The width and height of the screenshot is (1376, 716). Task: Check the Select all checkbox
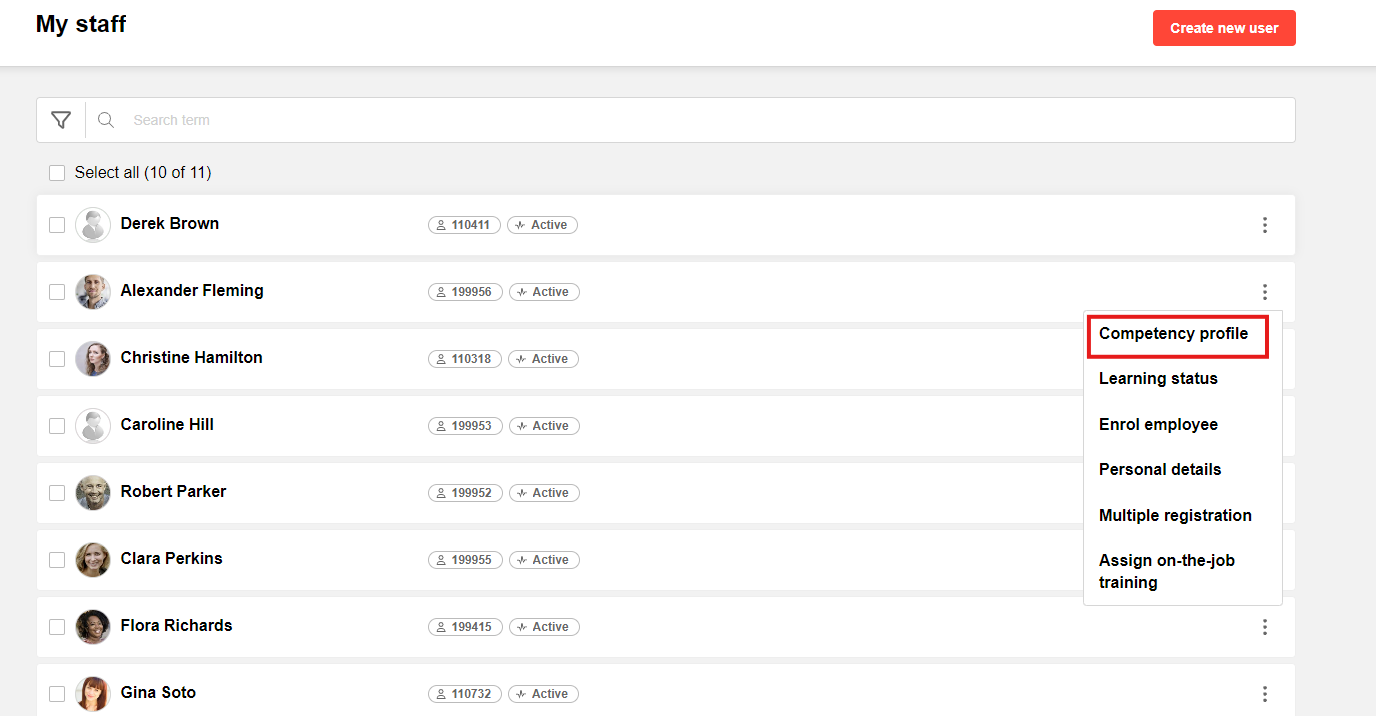(x=57, y=173)
